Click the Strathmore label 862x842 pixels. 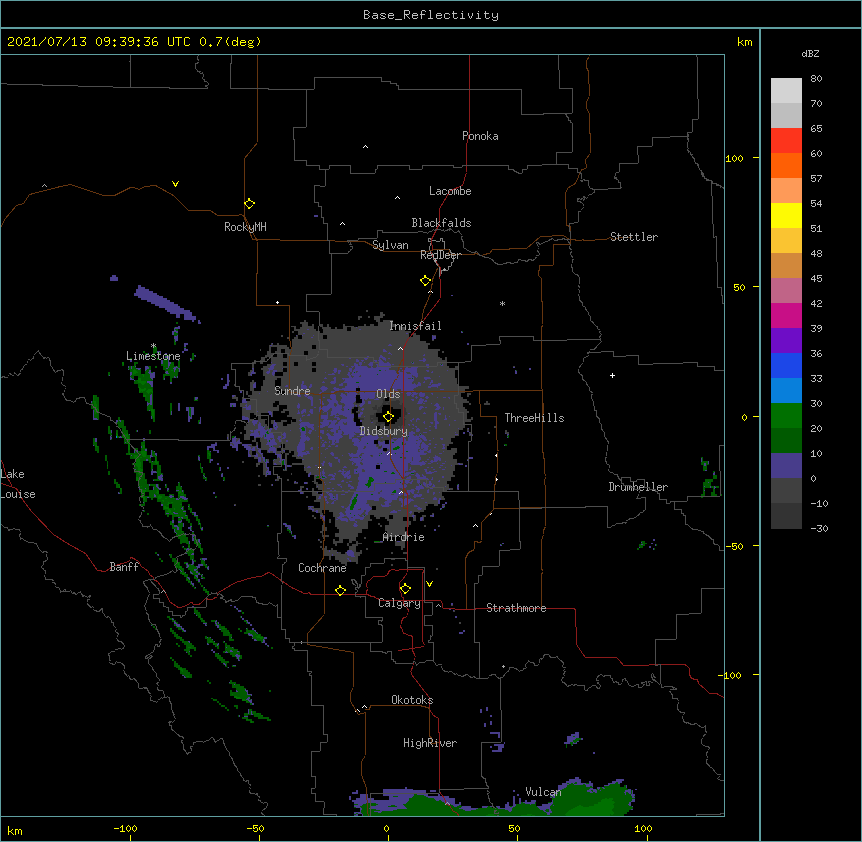pos(516,608)
